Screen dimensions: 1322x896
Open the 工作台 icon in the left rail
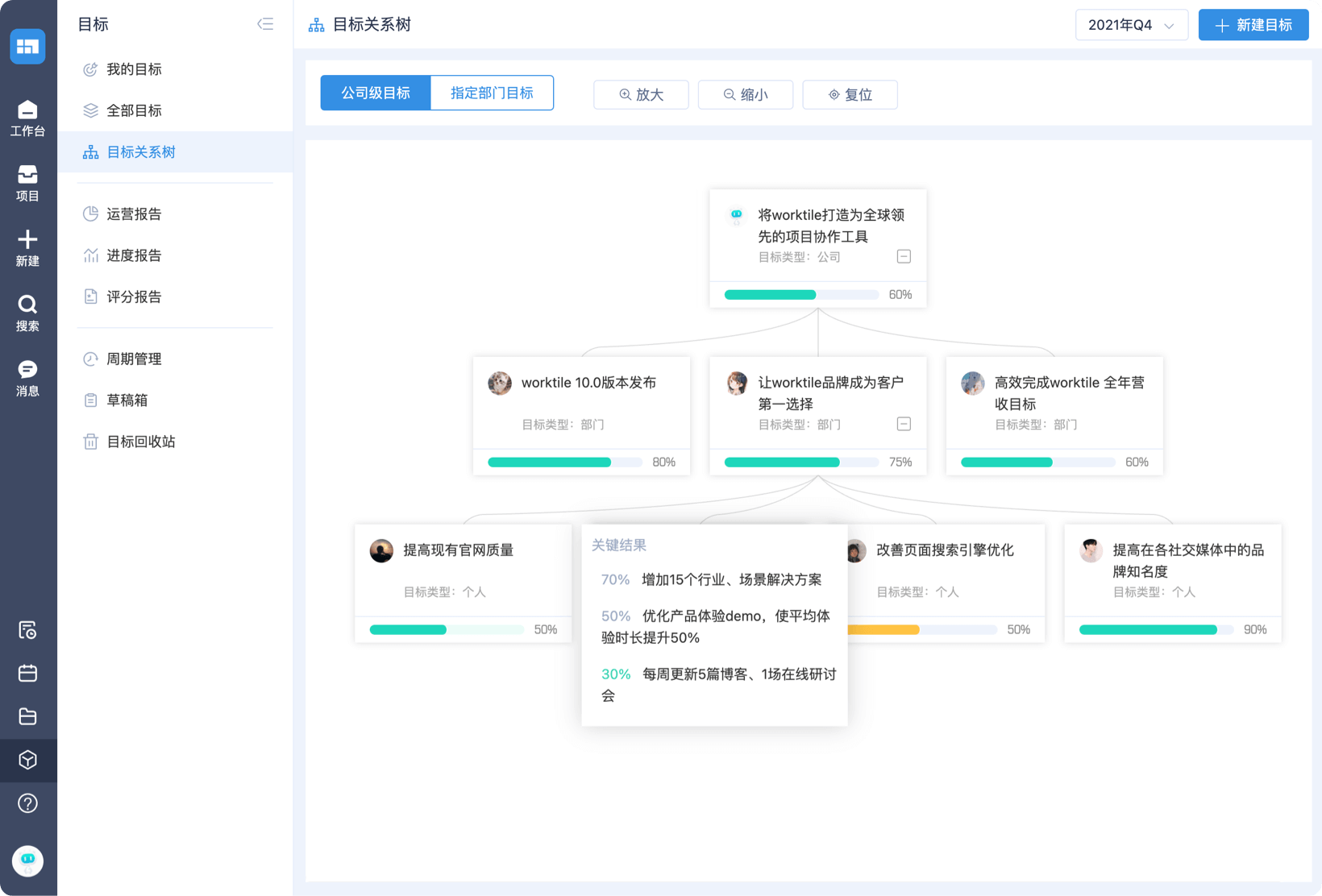coord(27,114)
